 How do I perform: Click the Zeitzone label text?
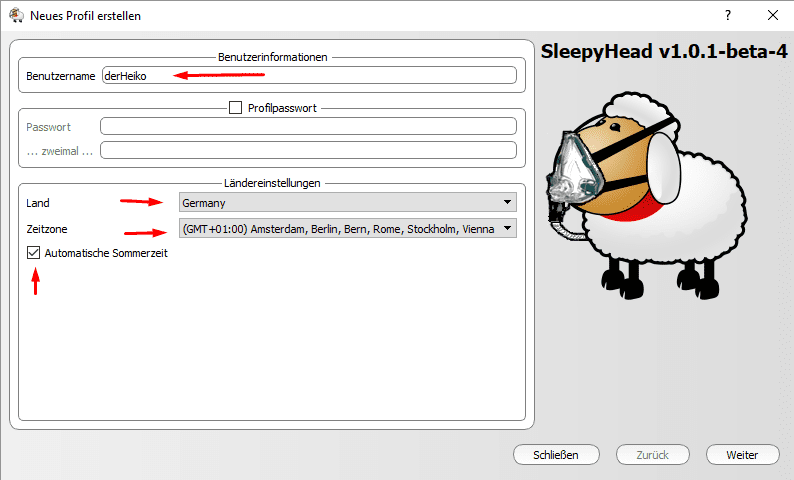[46, 229]
